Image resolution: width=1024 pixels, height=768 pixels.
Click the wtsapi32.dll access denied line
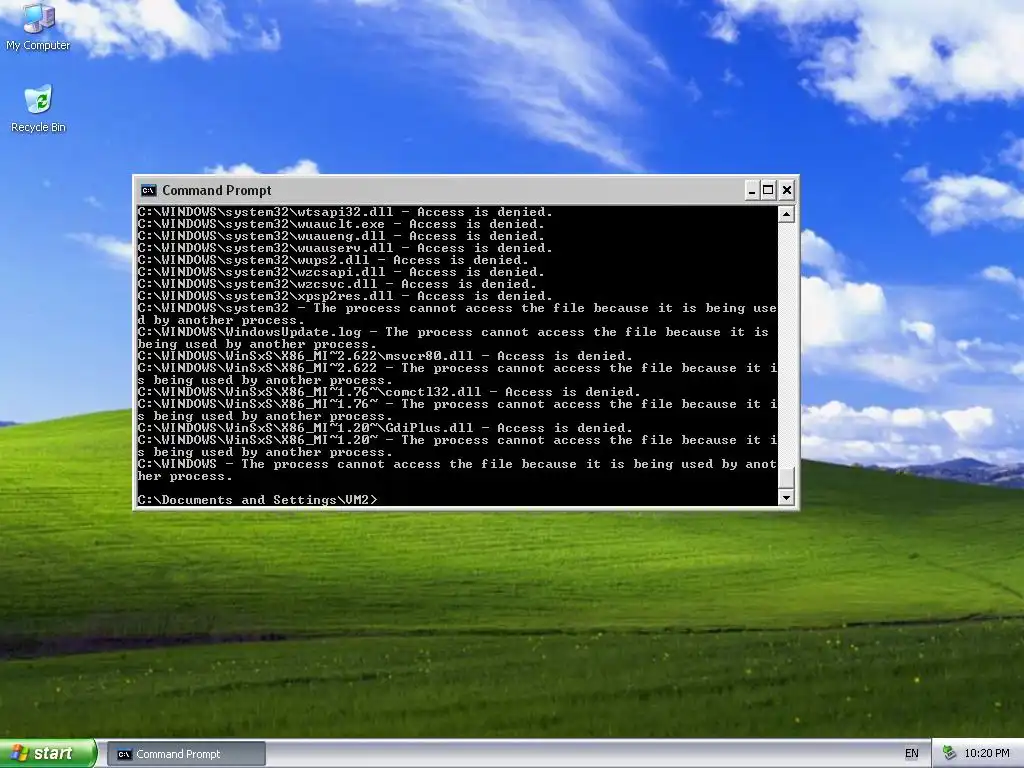[345, 212]
